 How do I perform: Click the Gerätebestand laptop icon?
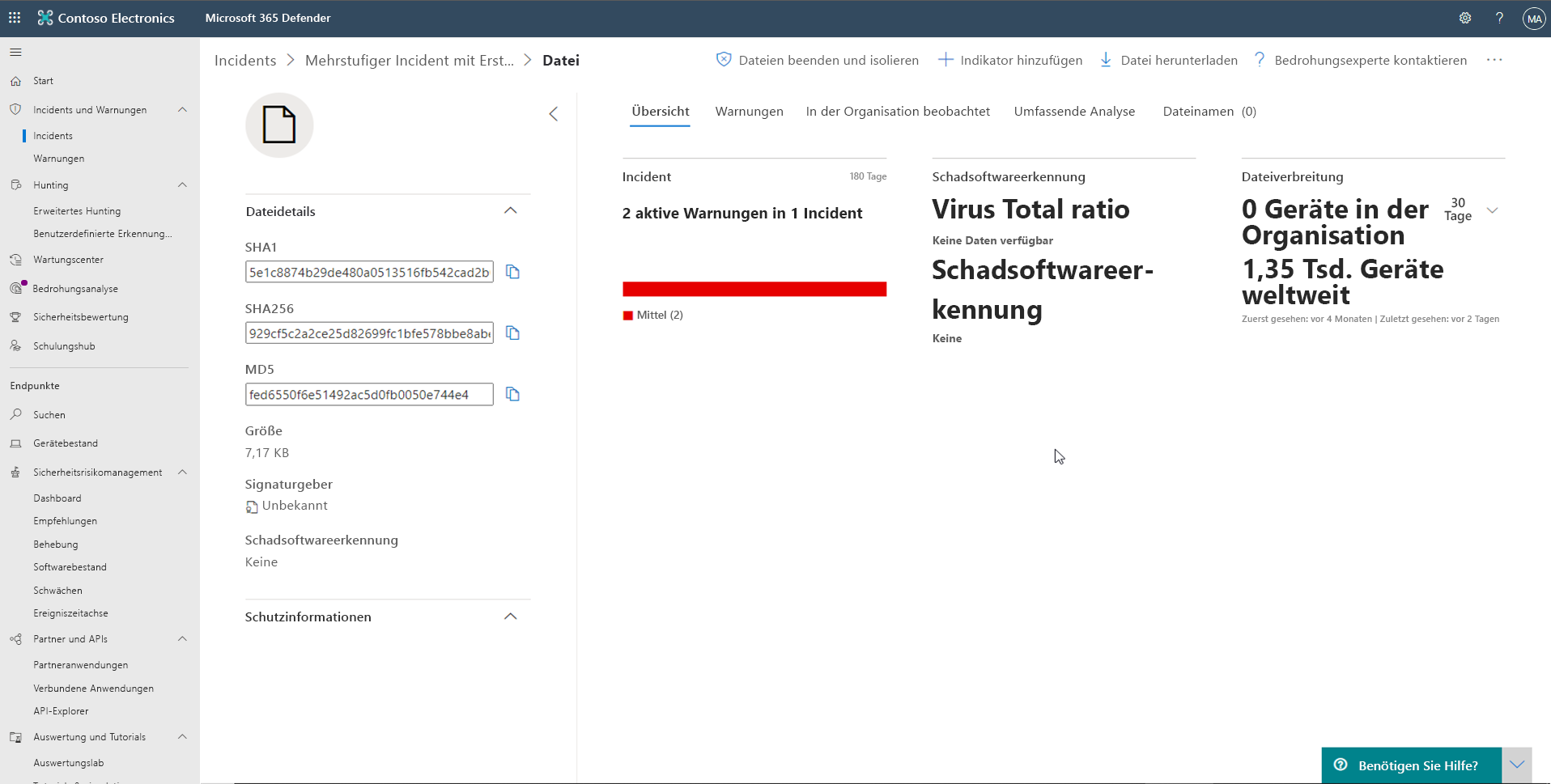pyautogui.click(x=15, y=443)
